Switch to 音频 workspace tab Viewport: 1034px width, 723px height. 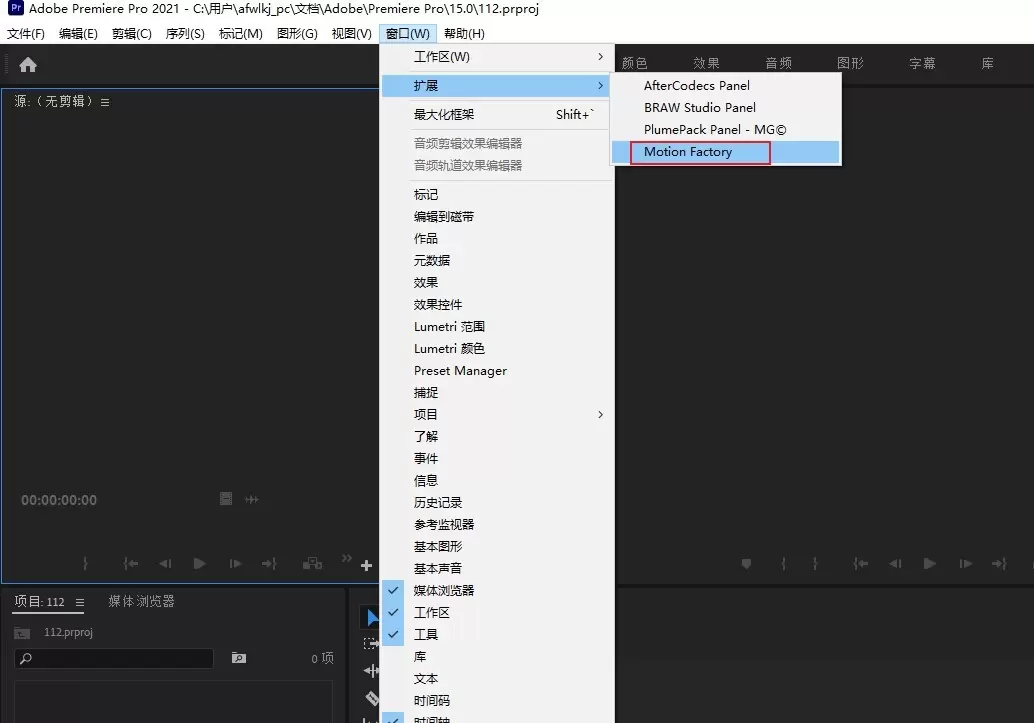pyautogui.click(x=778, y=63)
